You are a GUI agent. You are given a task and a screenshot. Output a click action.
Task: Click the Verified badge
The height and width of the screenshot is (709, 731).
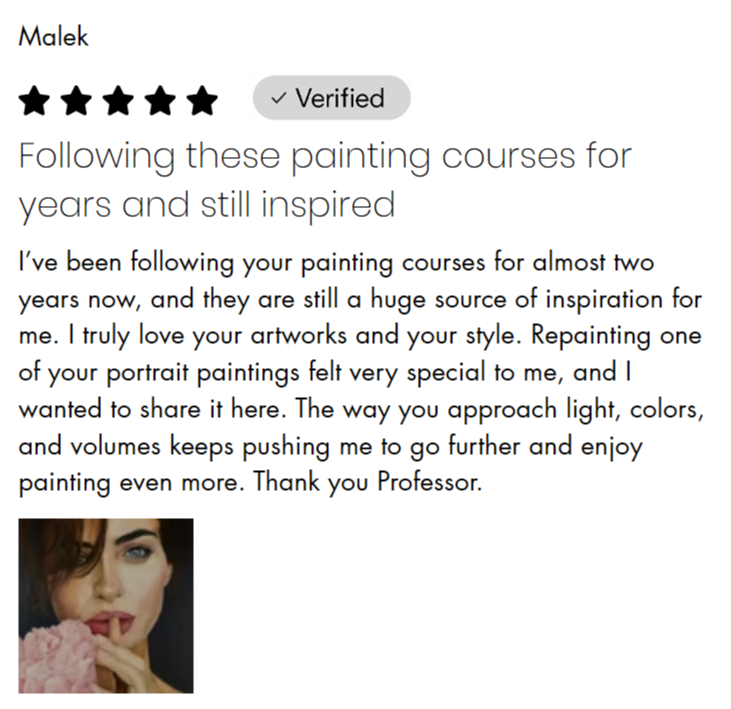coord(331,98)
